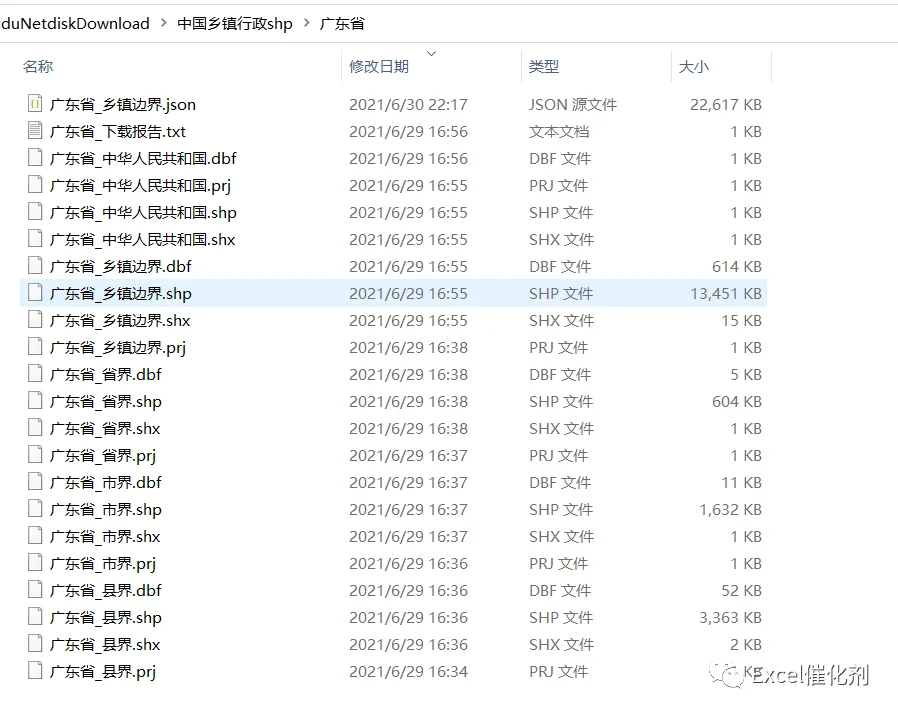Click the 3,363 KB size value

(x=730, y=617)
